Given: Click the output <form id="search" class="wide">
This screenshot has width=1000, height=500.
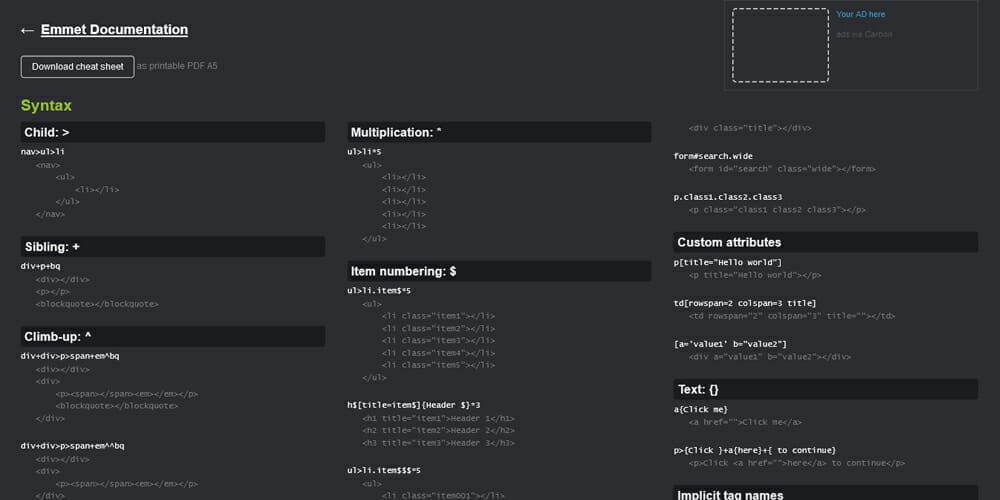Looking at the screenshot, I should pos(782,169).
